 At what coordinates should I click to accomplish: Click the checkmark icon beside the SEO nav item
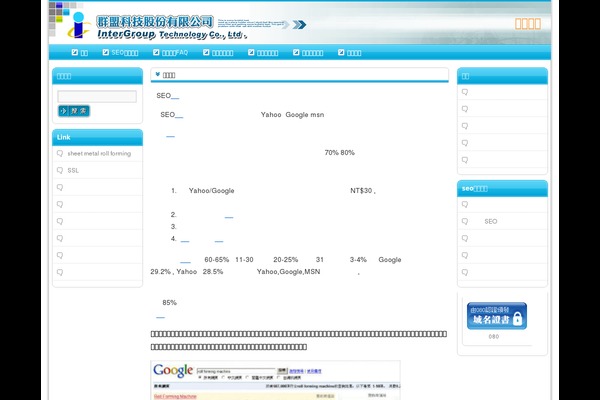click(x=106, y=52)
